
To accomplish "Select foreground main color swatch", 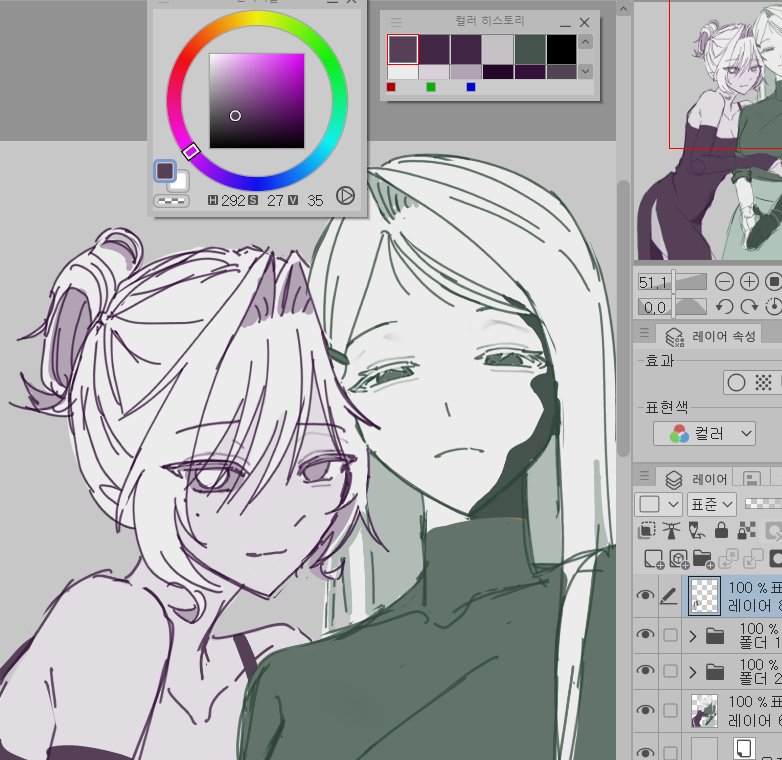I will click(x=165, y=171).
